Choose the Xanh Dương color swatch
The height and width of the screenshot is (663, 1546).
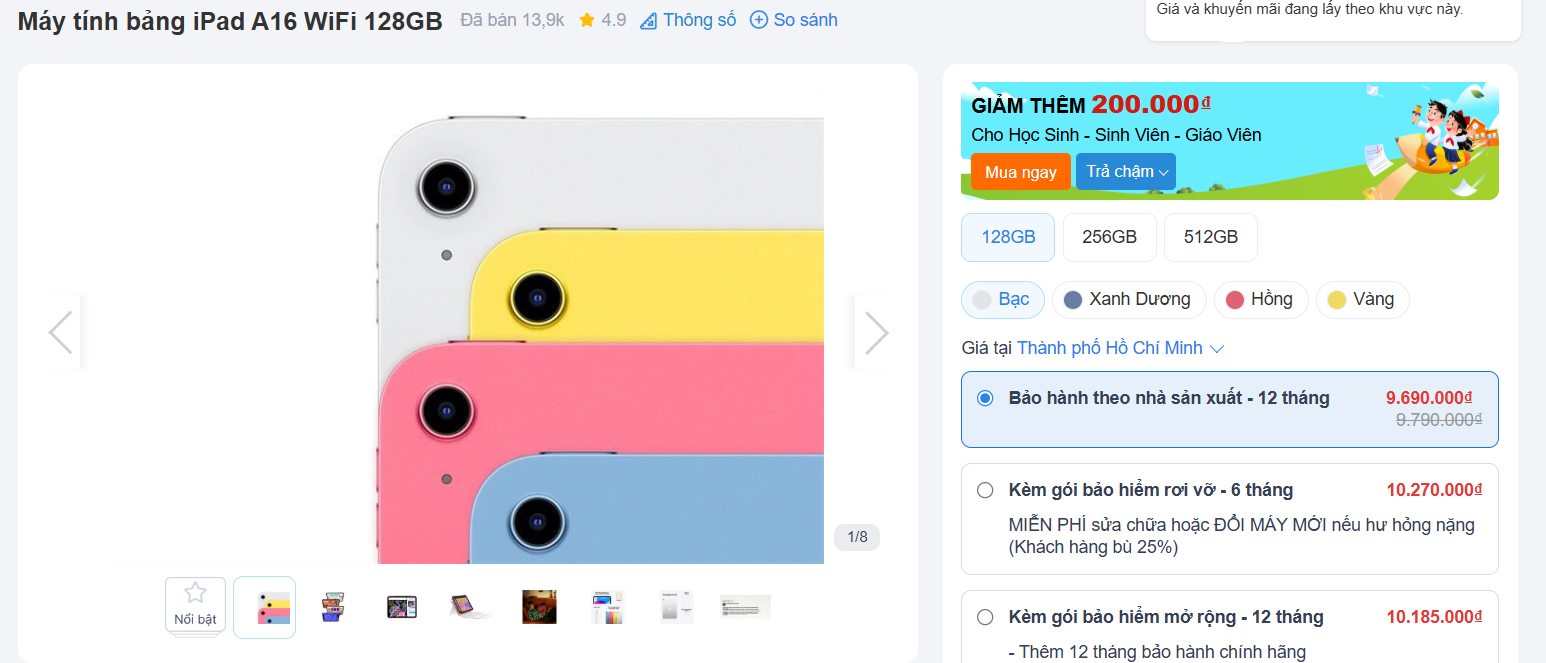[1127, 299]
